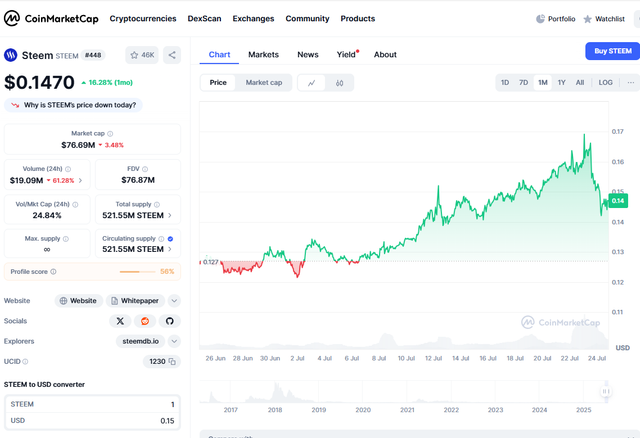
Task: Expand Total supply details chevron
Action: click(170, 216)
